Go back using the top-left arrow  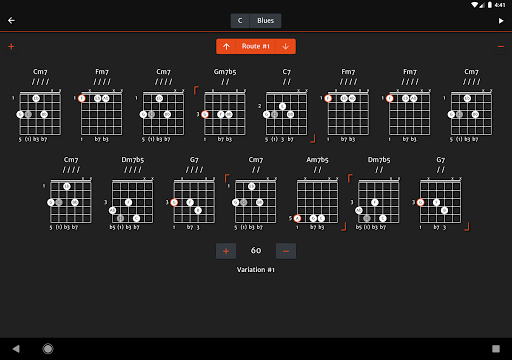[x=11, y=21]
